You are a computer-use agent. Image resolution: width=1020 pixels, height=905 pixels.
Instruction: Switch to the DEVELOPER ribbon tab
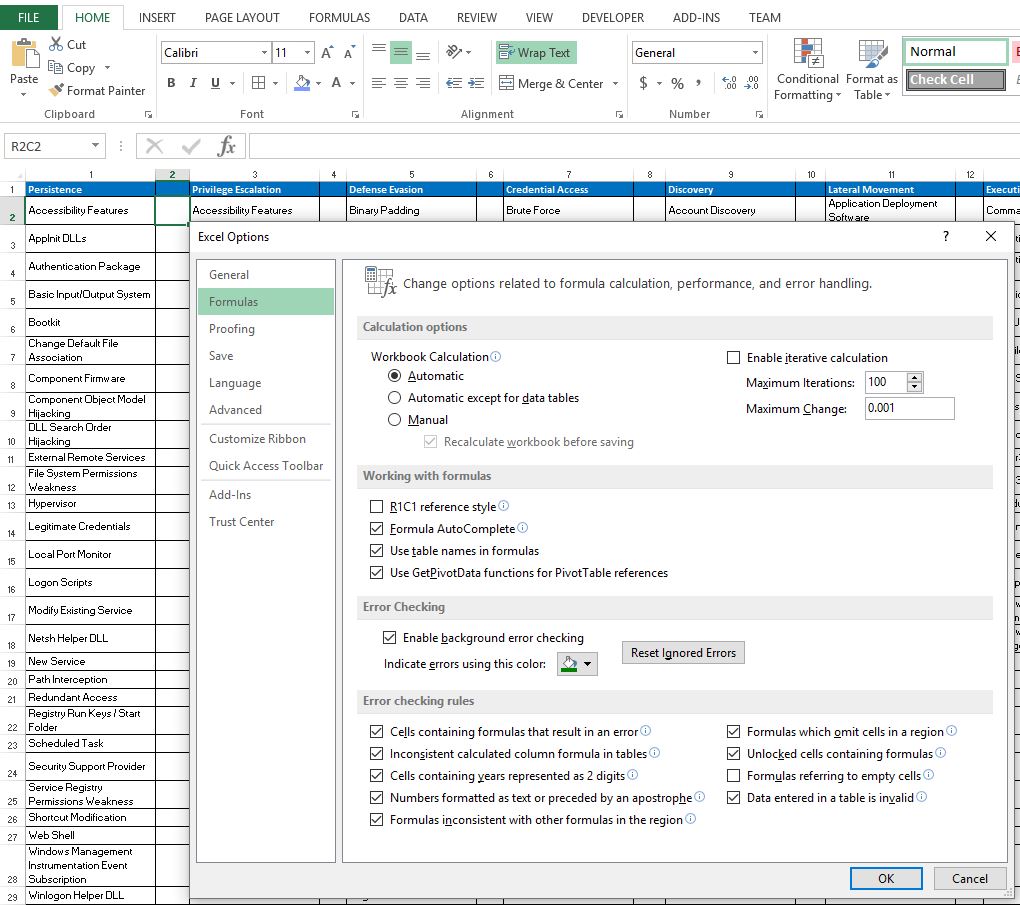click(x=613, y=18)
